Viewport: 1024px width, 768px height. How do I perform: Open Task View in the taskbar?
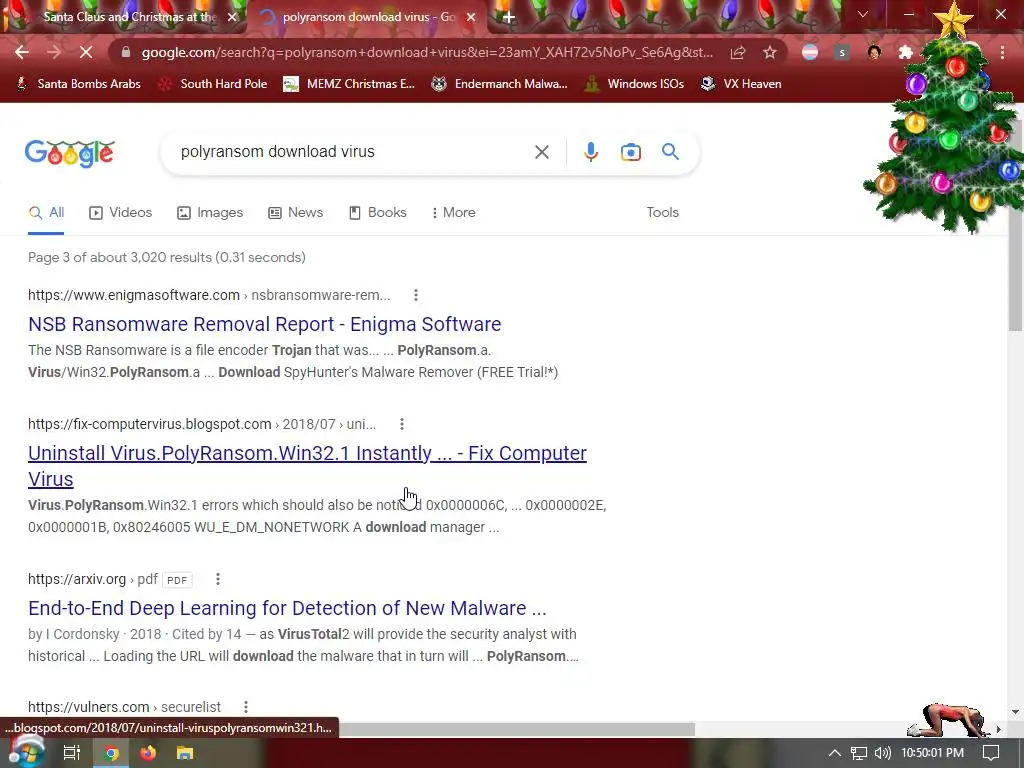pos(71,753)
